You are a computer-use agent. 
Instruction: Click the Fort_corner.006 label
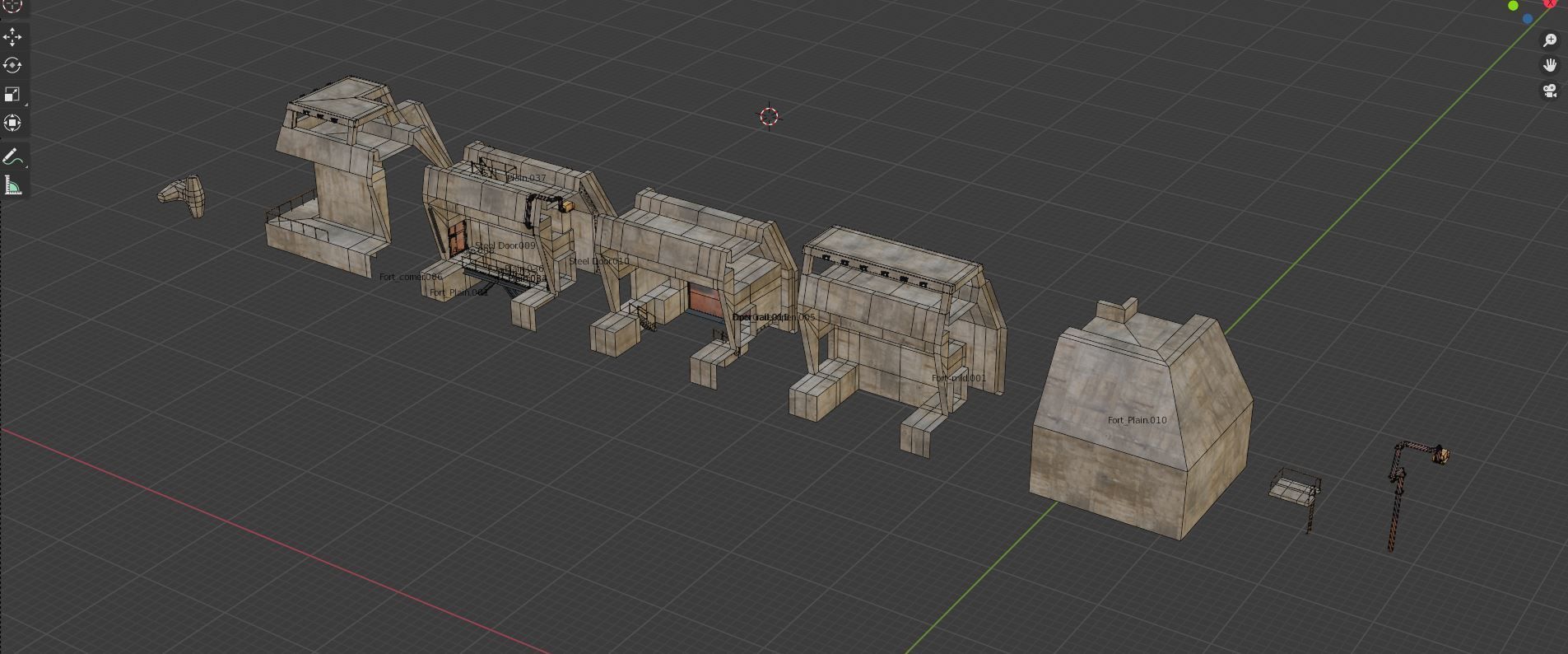411,277
